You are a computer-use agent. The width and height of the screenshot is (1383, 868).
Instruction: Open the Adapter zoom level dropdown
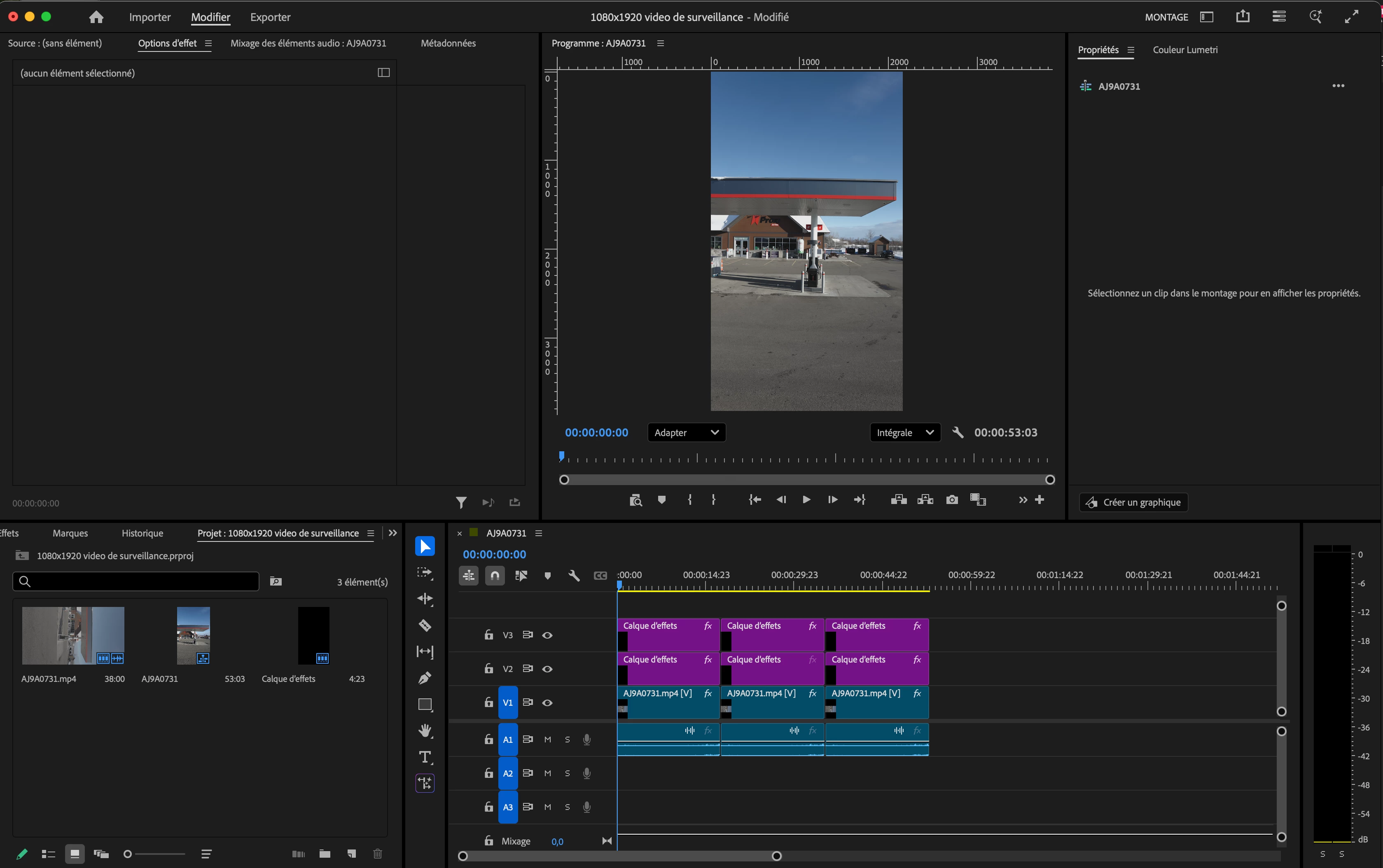click(x=687, y=432)
